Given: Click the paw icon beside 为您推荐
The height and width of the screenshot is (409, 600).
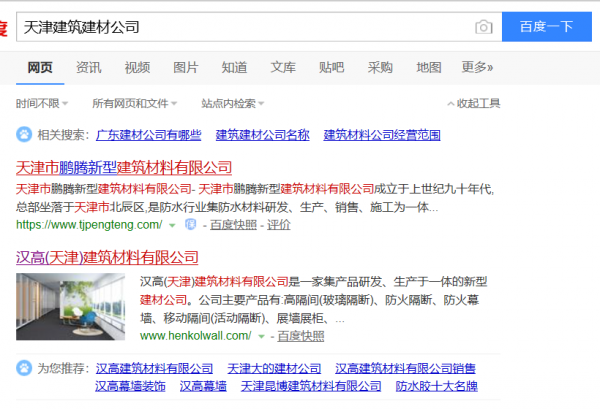Looking at the screenshot, I should point(24,369).
